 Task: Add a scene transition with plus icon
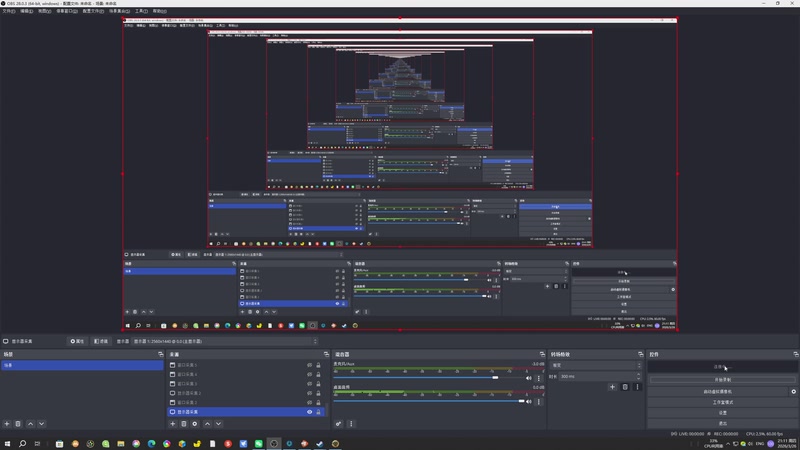[612, 387]
